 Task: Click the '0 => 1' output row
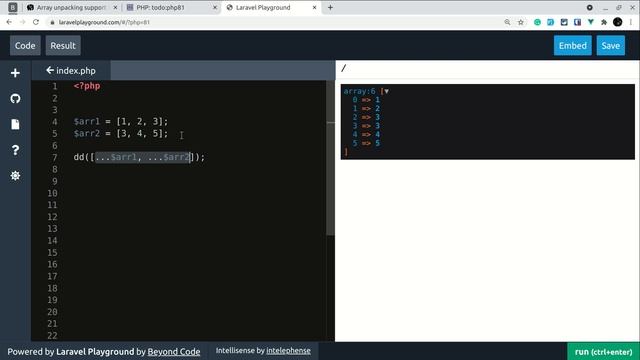(366, 100)
